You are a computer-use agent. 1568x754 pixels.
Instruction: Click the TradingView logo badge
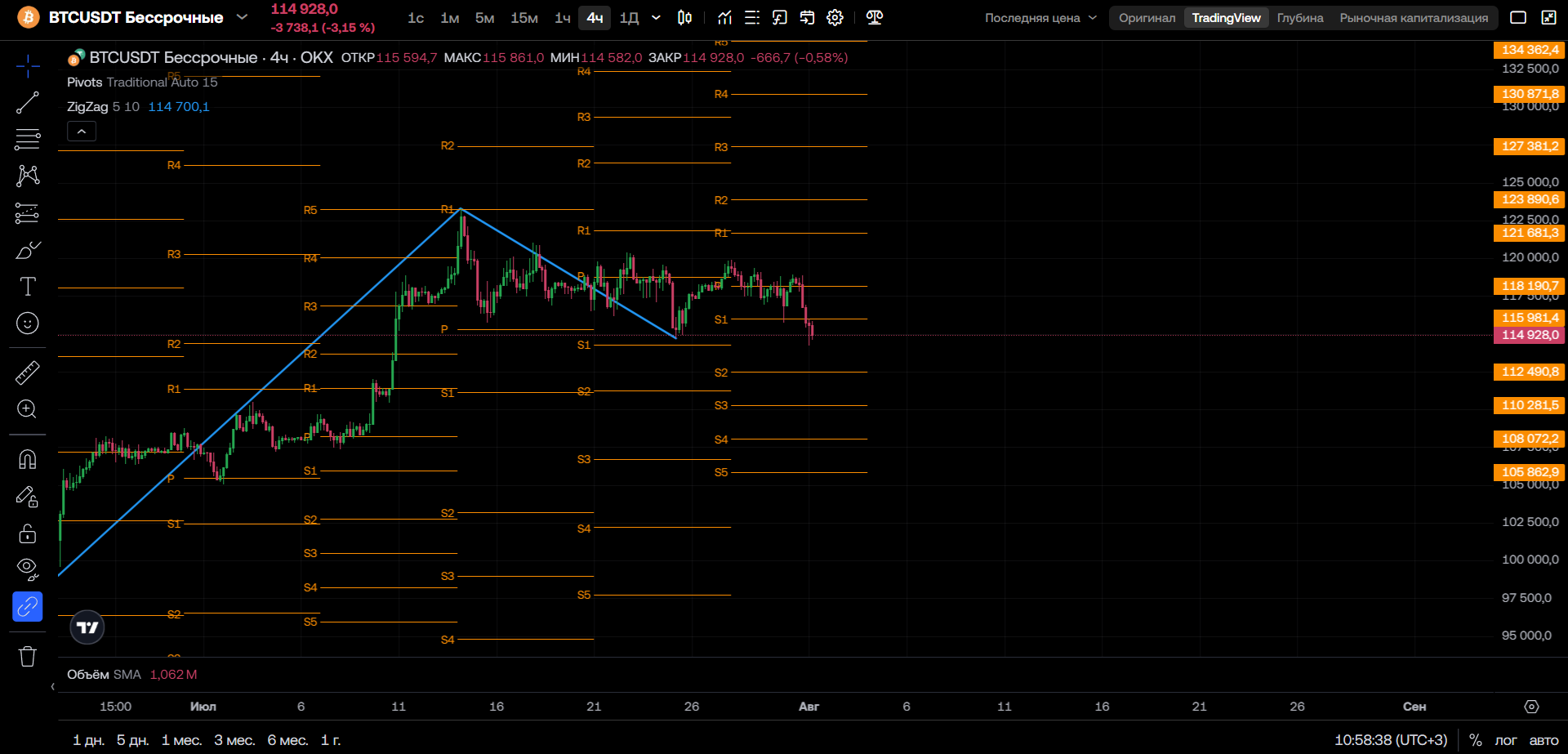(x=87, y=627)
